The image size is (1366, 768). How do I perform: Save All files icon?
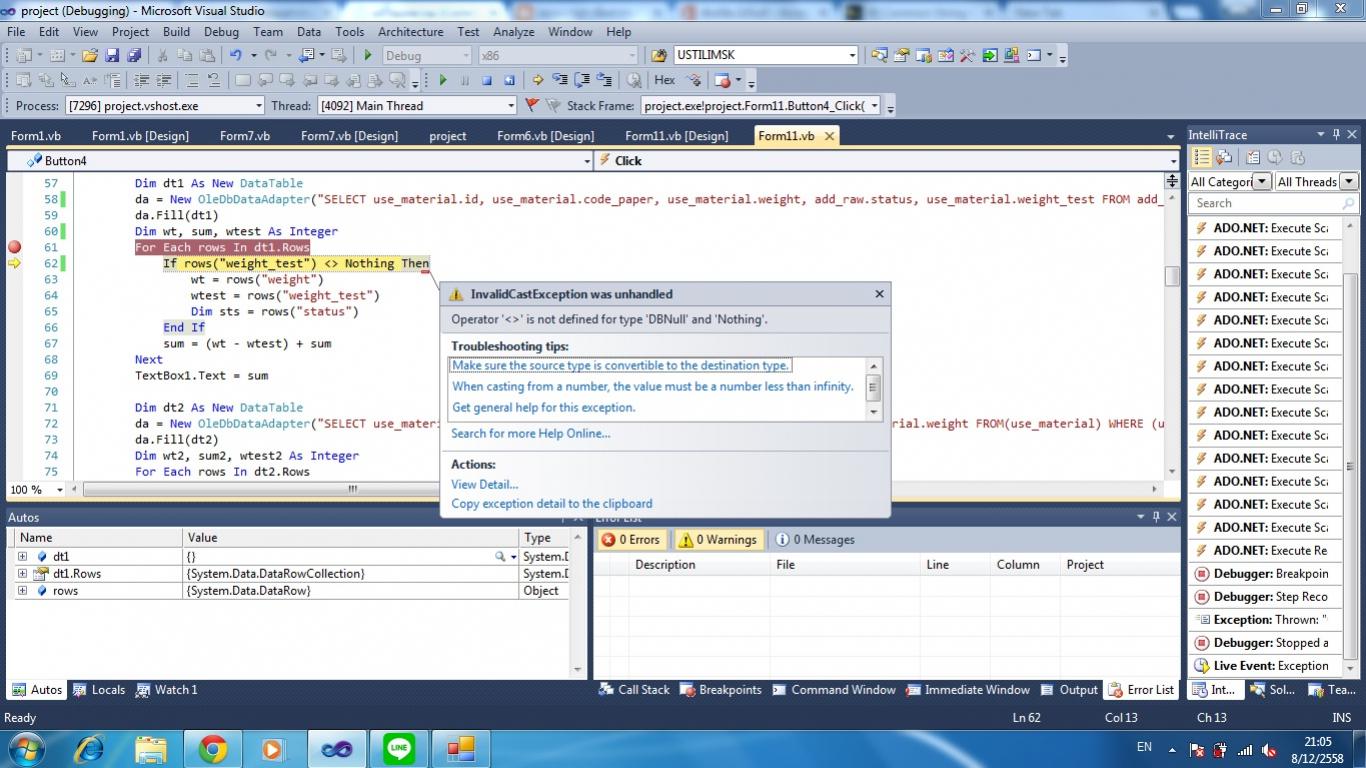point(134,55)
